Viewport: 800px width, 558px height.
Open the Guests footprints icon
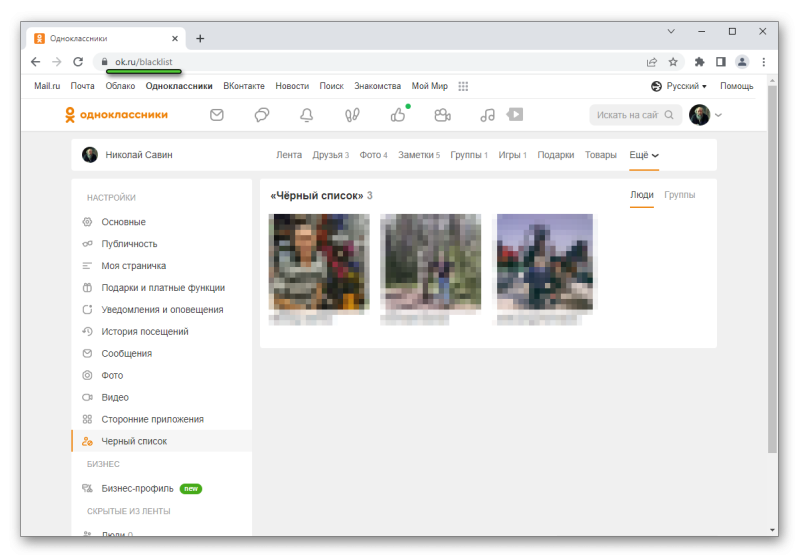pos(352,115)
